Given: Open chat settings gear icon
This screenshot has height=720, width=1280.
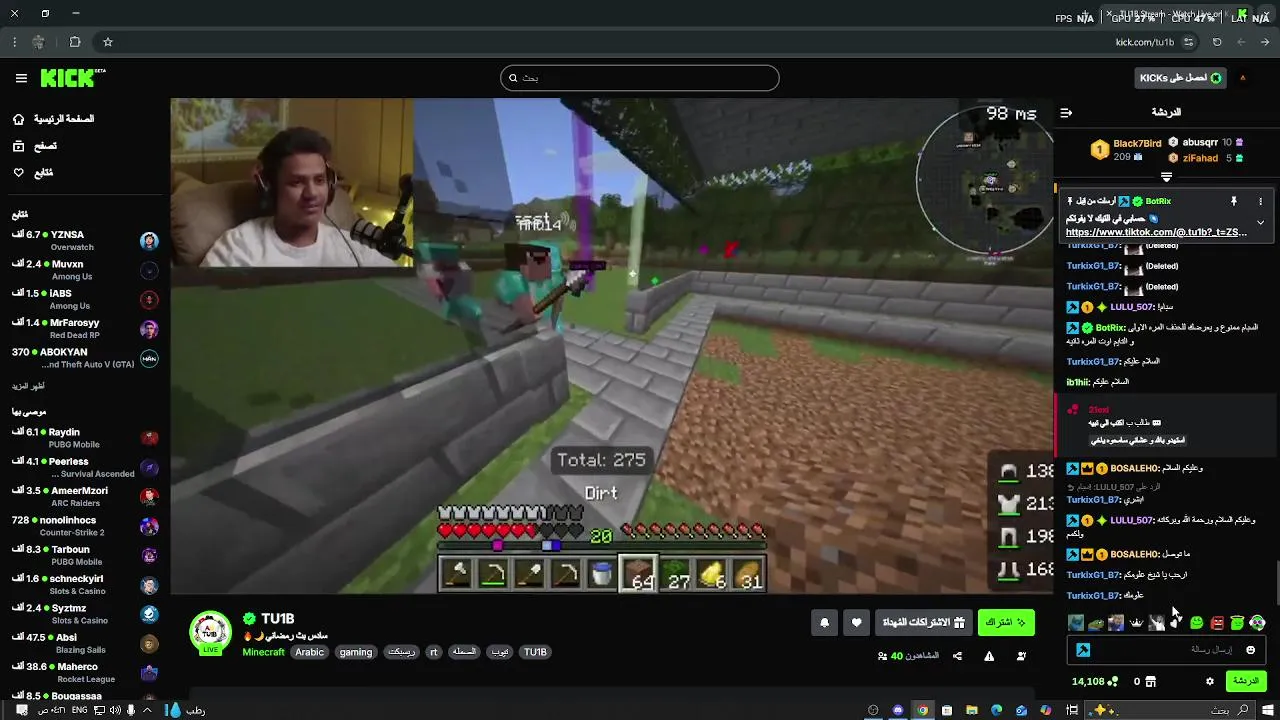Looking at the screenshot, I should pyautogui.click(x=1209, y=681).
